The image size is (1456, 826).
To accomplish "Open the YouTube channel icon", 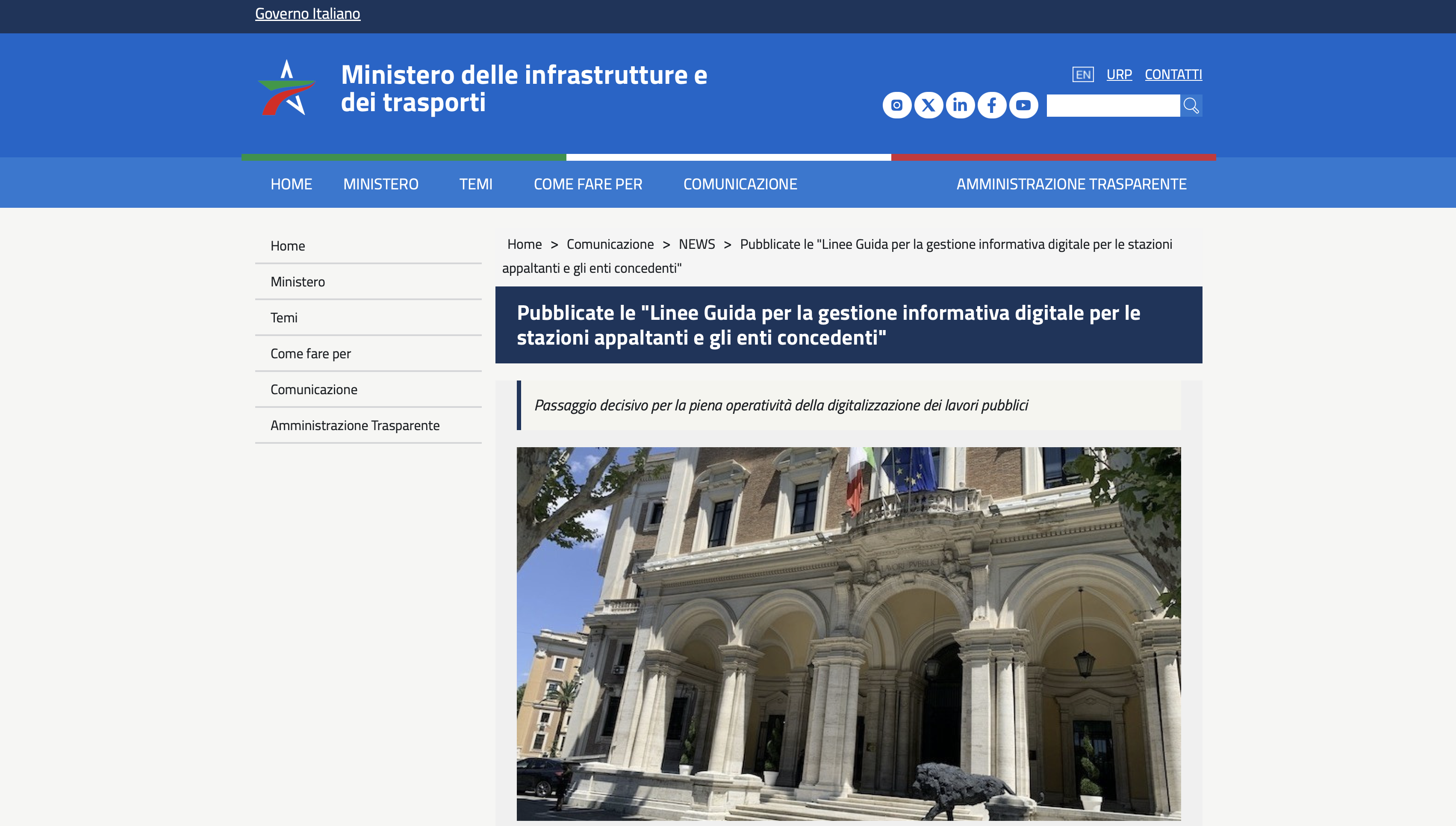I will [1024, 105].
